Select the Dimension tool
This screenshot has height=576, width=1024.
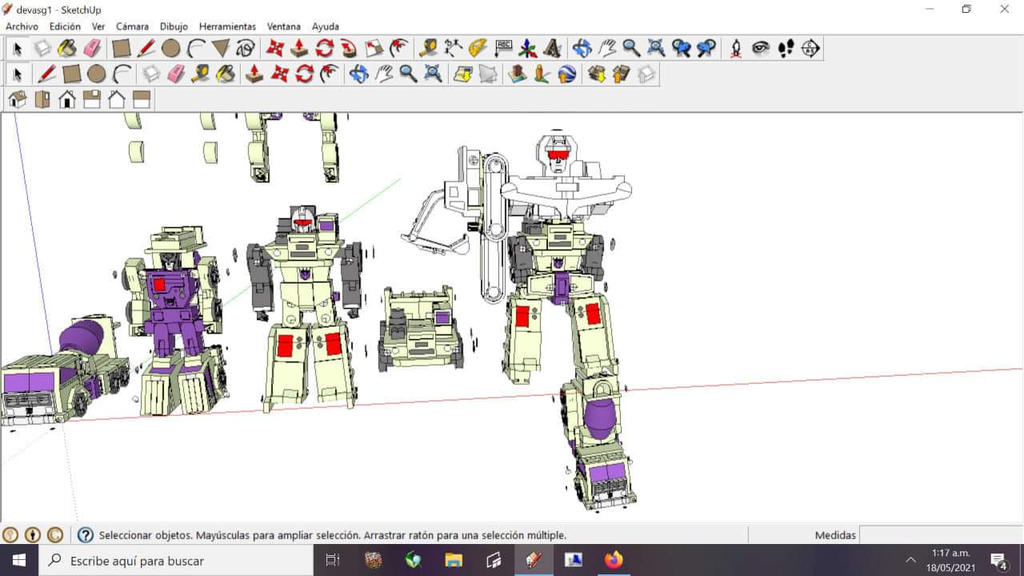click(x=453, y=48)
